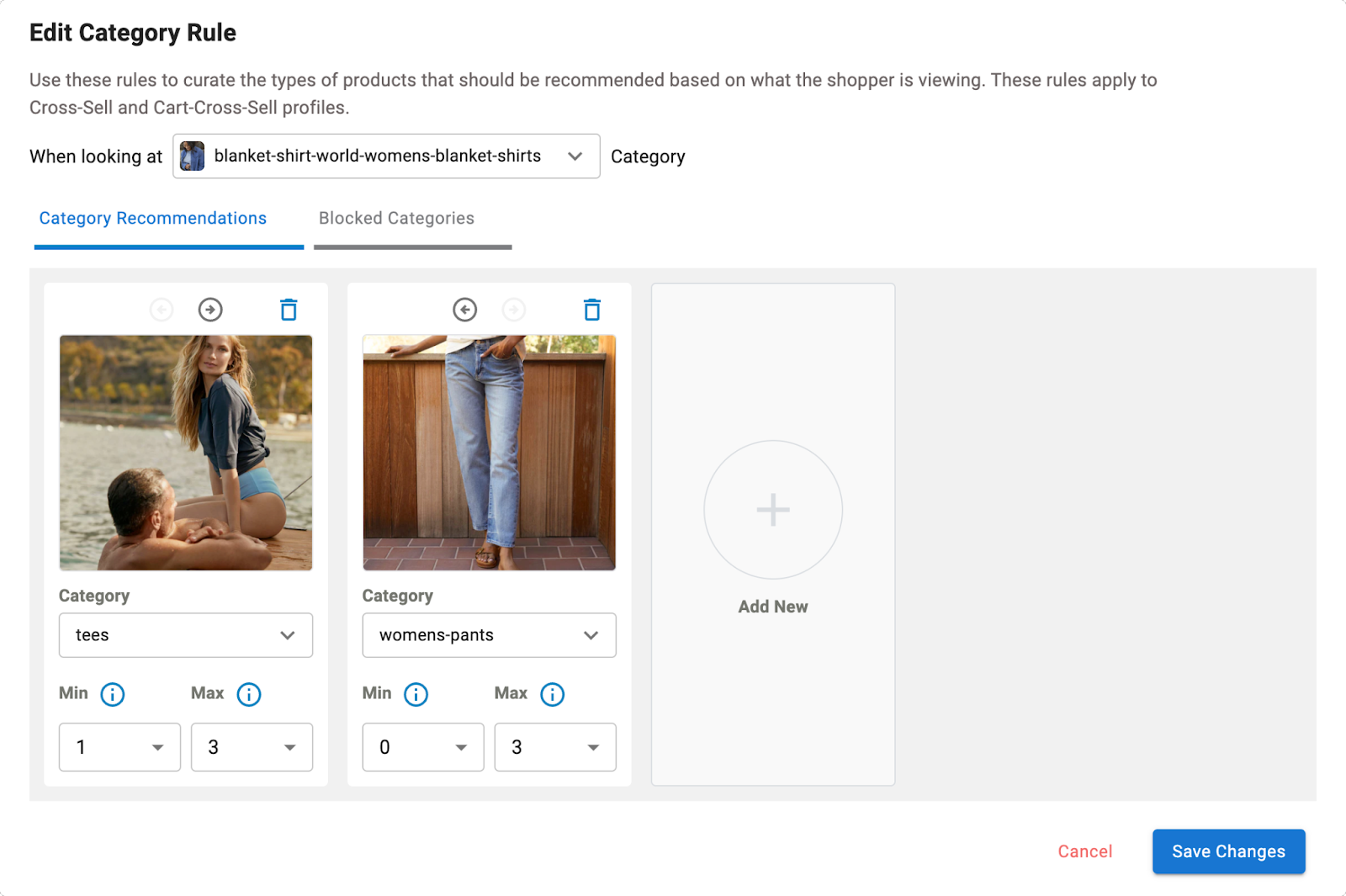Click blanket-shirt category thumbnail icon
1346x896 pixels.
(x=193, y=156)
